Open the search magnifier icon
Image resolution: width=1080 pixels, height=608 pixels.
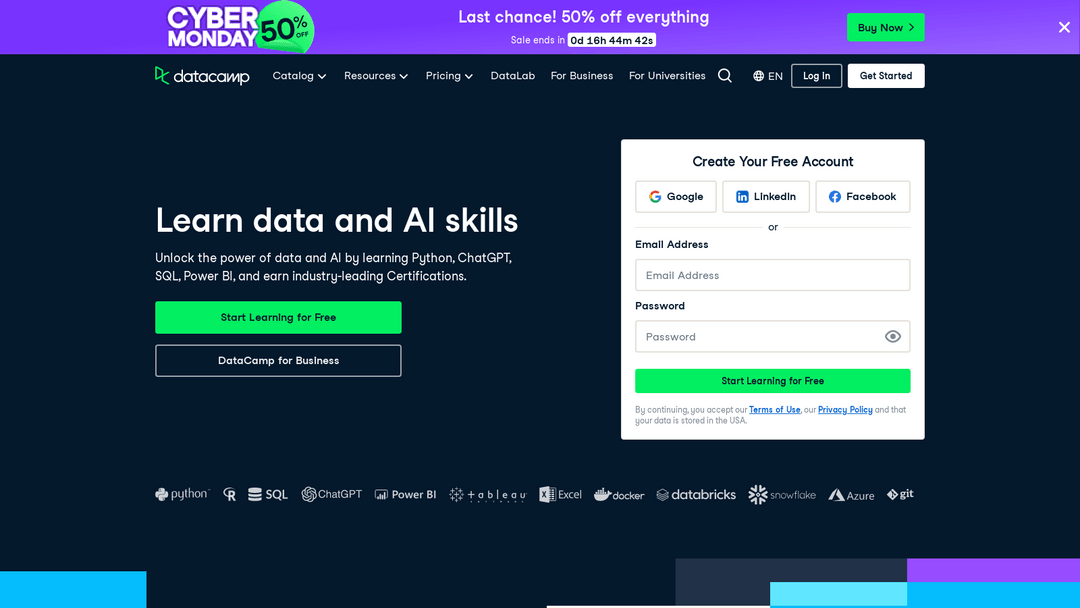click(725, 76)
